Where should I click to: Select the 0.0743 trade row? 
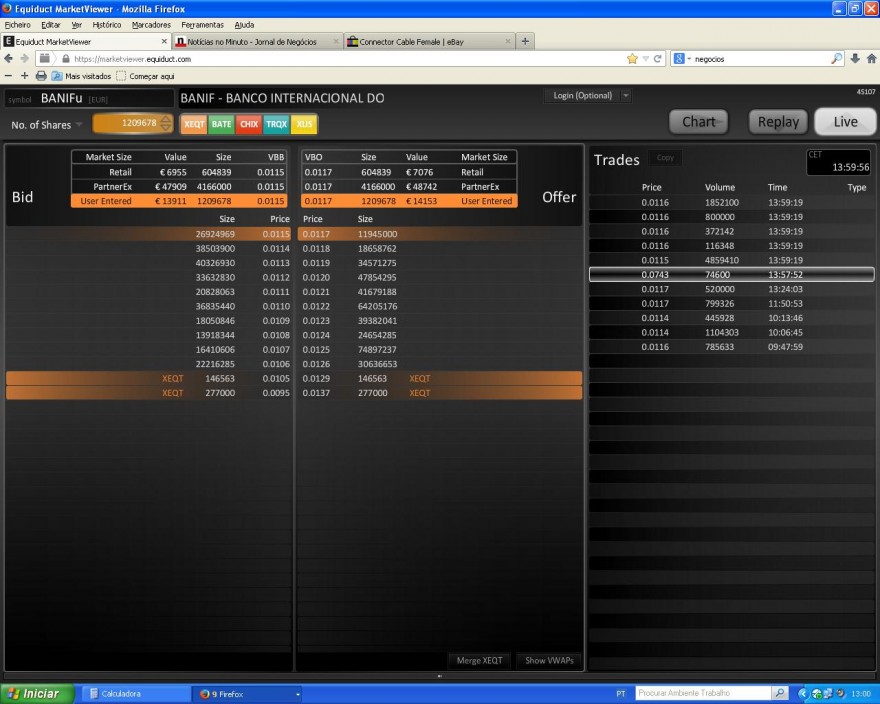click(731, 275)
